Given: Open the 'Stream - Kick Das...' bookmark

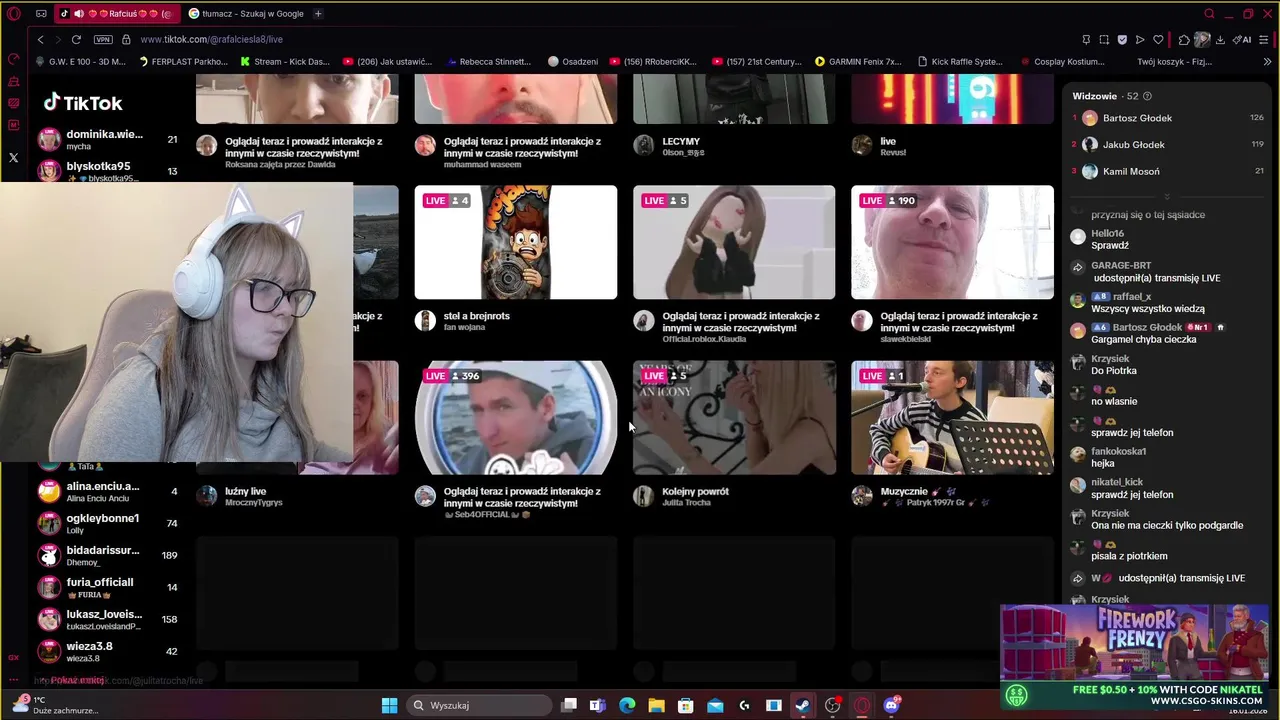Looking at the screenshot, I should tap(284, 61).
